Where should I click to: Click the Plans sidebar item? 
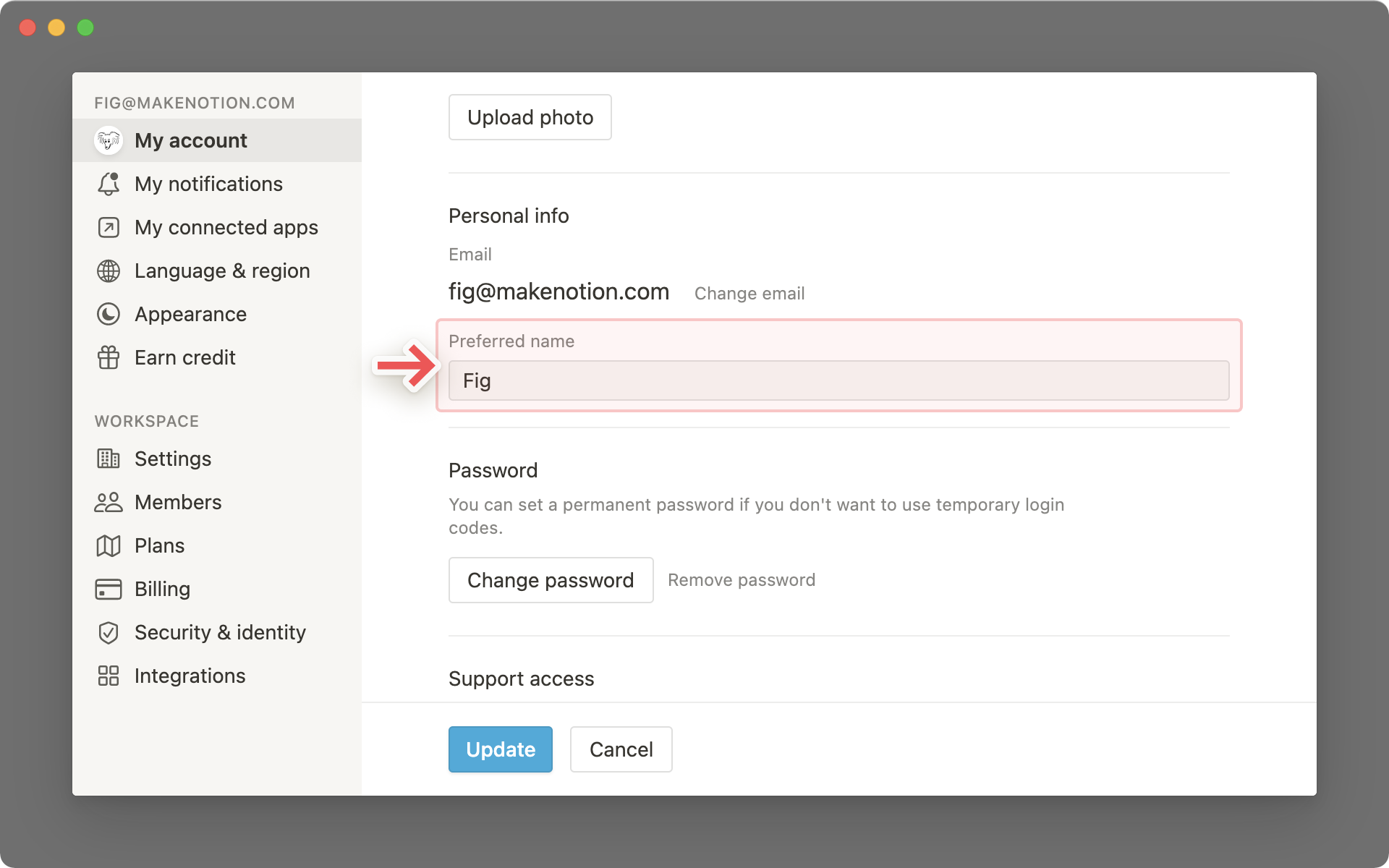click(160, 545)
